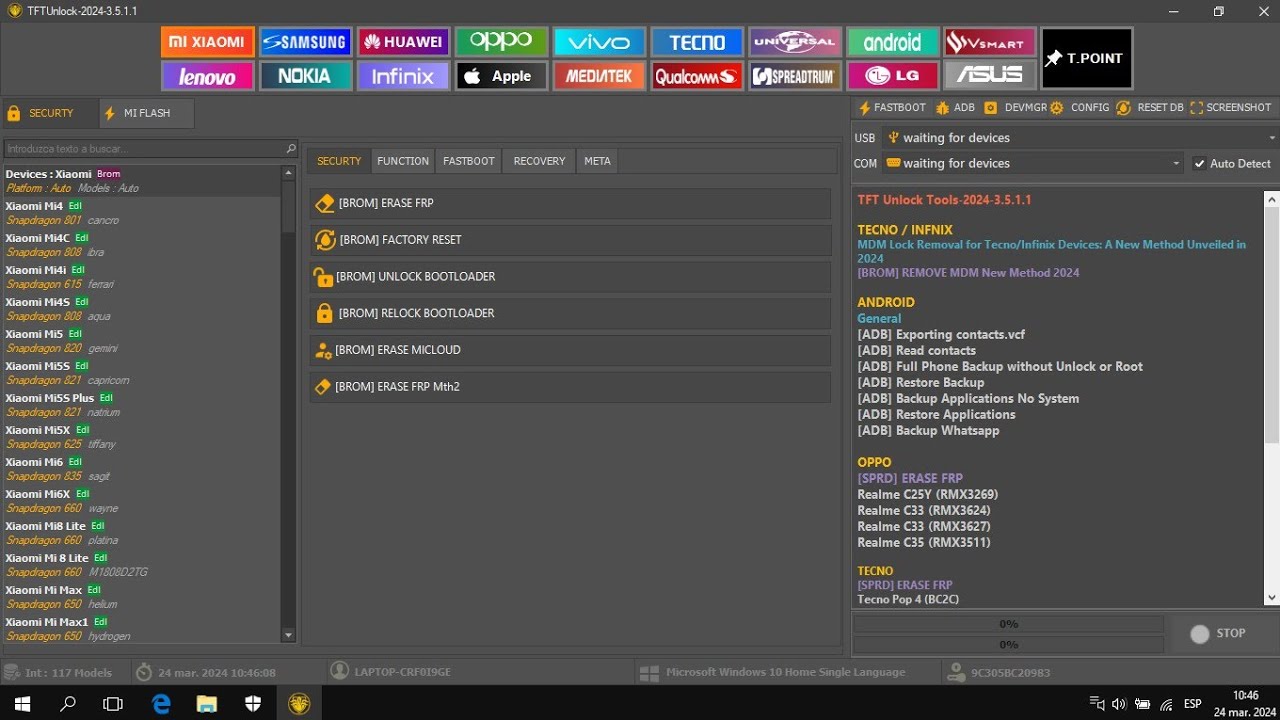Open DEVMGR device manager
This screenshot has width=1280, height=720.
pyautogui.click(x=1015, y=107)
